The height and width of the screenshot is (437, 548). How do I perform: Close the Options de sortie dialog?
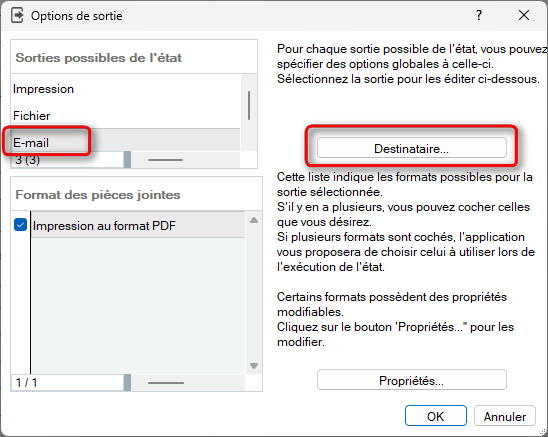pos(524,15)
